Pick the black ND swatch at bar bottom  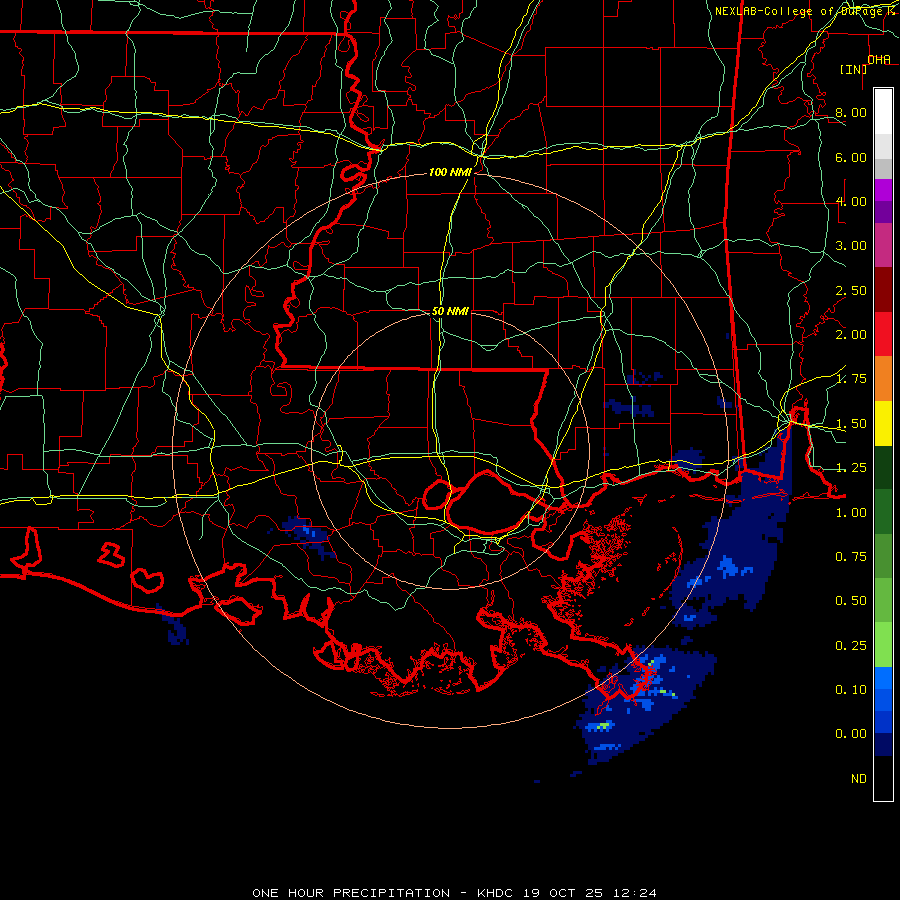point(883,778)
